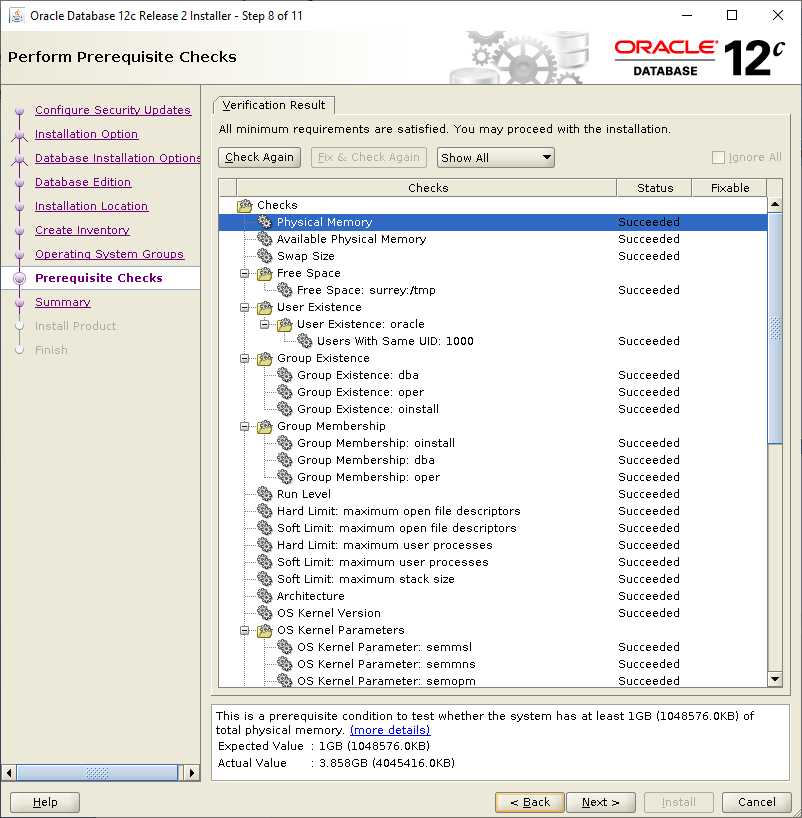Open the more details link

[390, 730]
